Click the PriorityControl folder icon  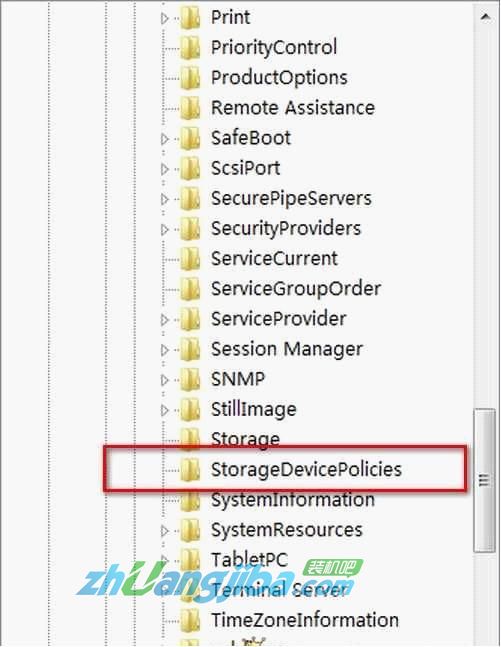pyautogui.click(x=190, y=47)
